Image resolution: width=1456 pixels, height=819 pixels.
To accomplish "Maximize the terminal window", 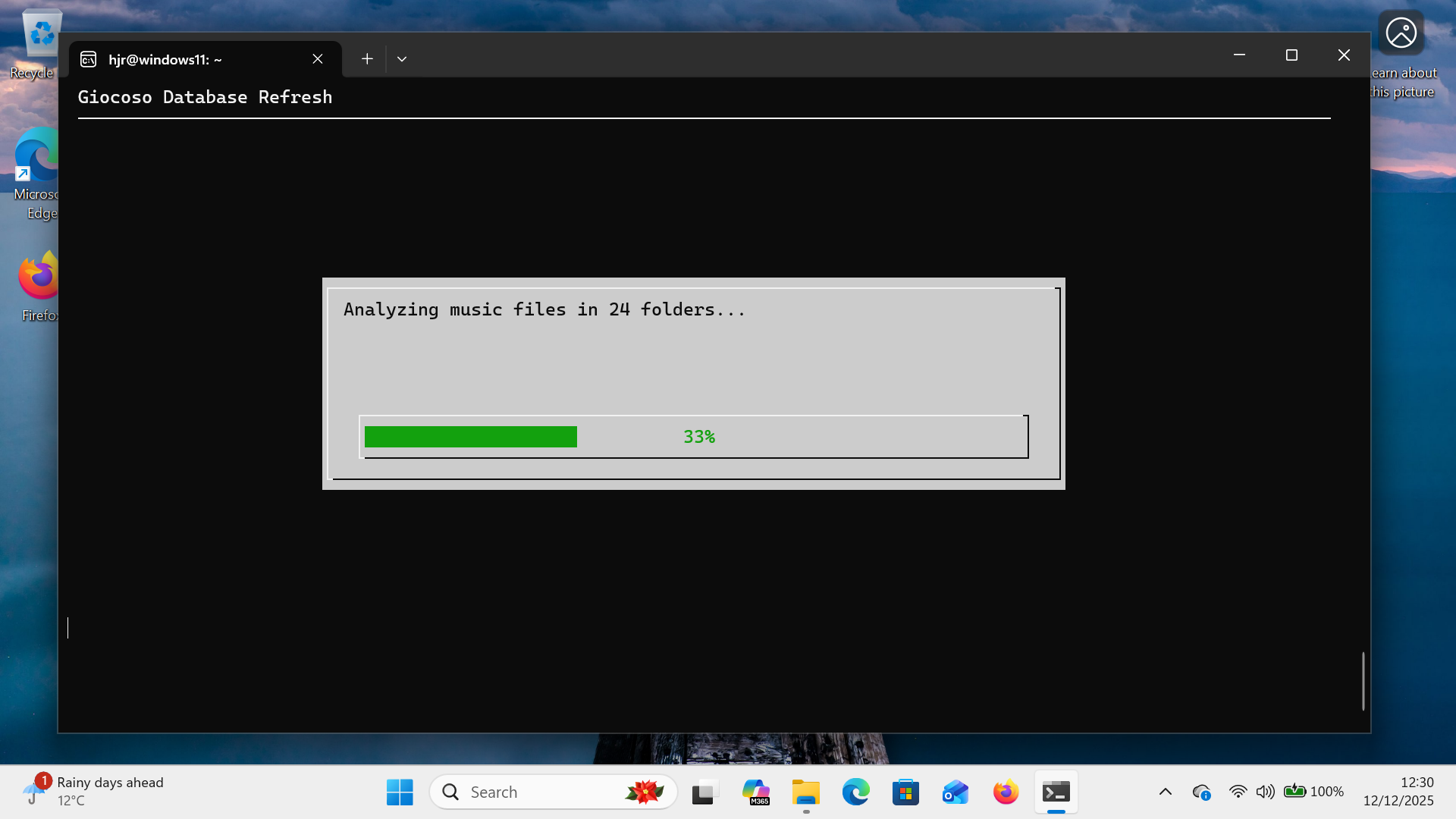I will pos(1291,55).
